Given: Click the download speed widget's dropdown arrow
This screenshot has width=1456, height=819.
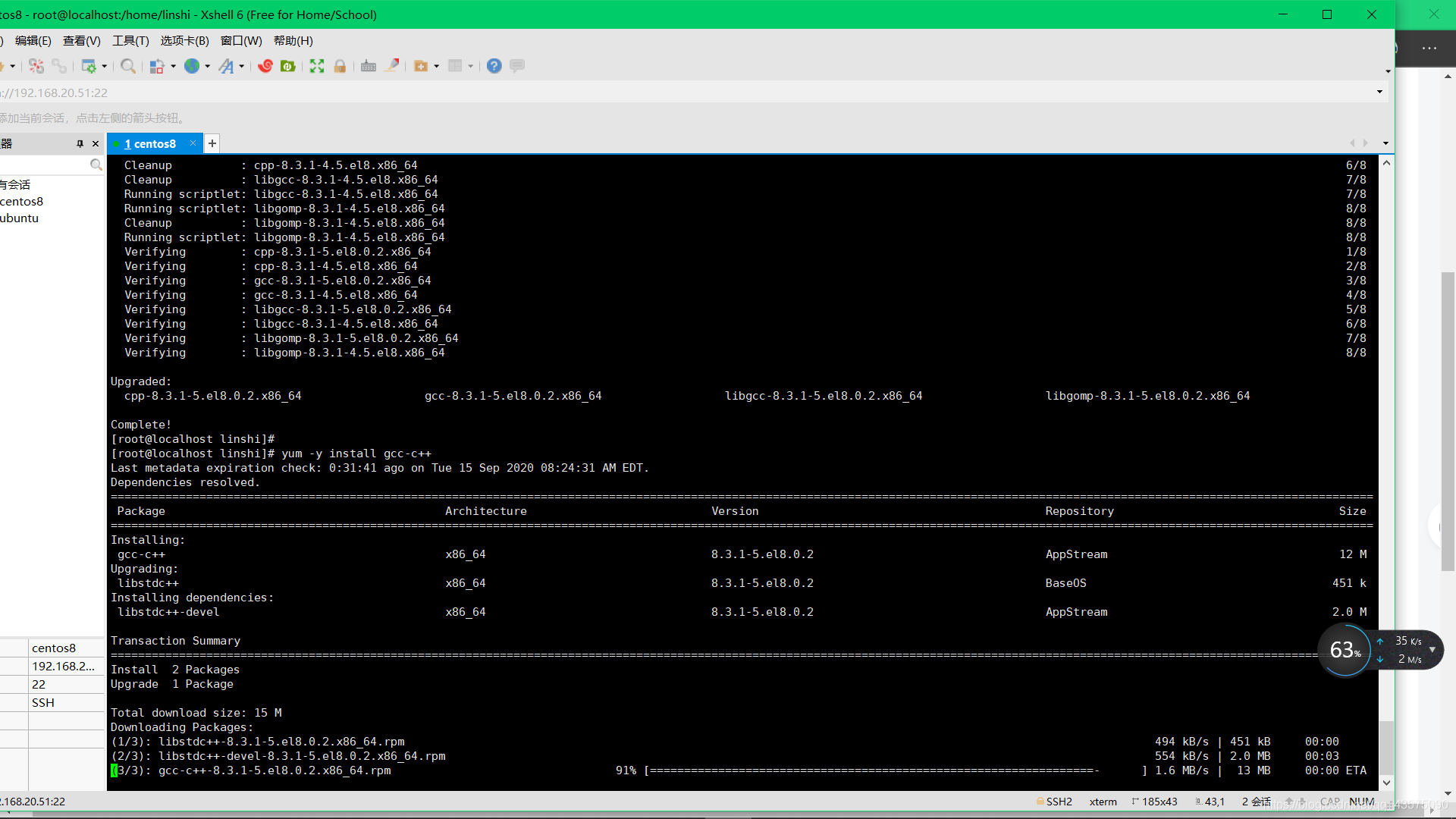Looking at the screenshot, I should pyautogui.click(x=1432, y=650).
